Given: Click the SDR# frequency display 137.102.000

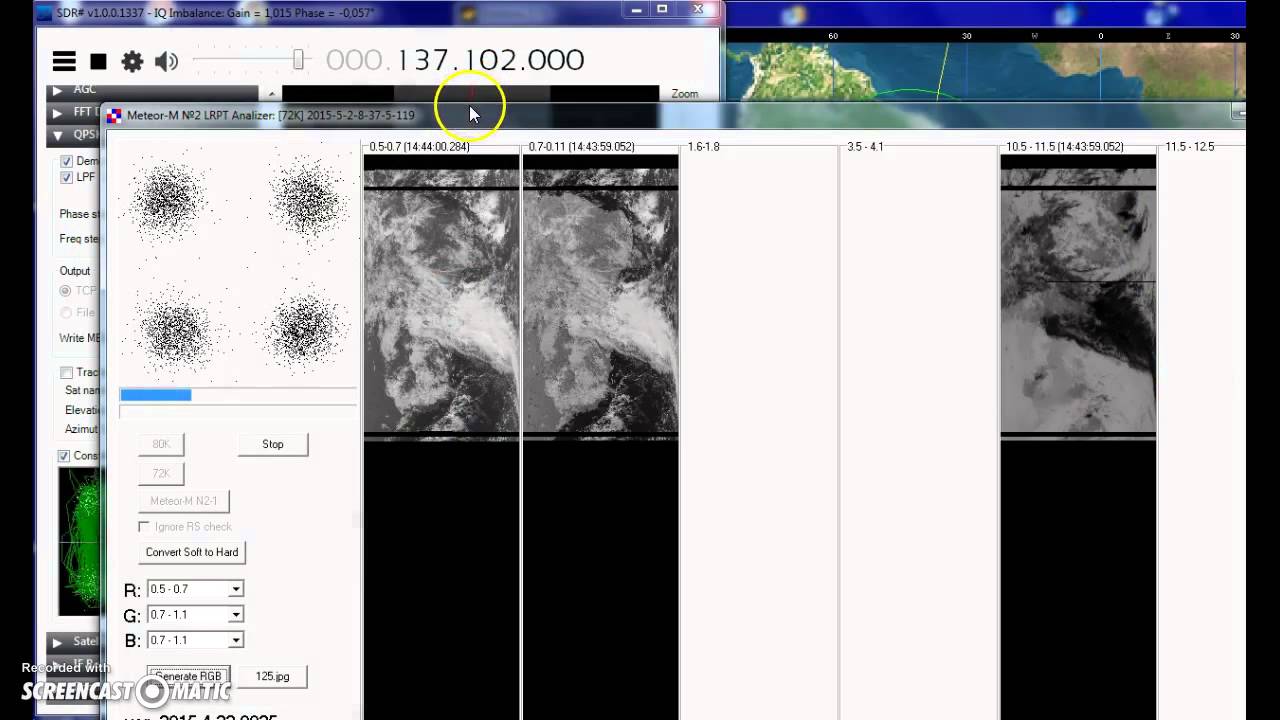Looking at the screenshot, I should tap(454, 60).
